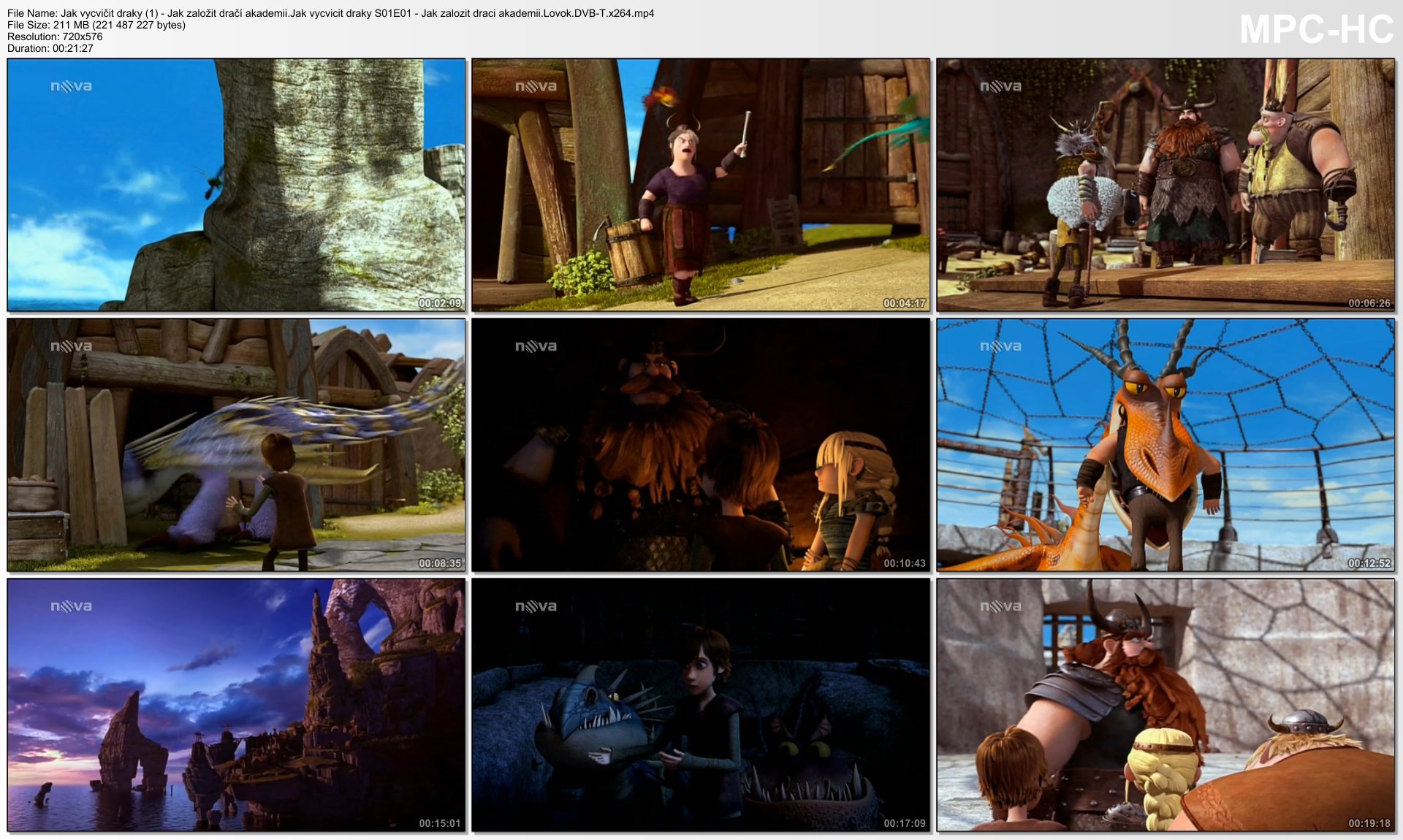The width and height of the screenshot is (1403, 840).
Task: Select the 00:06:26 Viking thumbnail
Action: pyautogui.click(x=1166, y=185)
